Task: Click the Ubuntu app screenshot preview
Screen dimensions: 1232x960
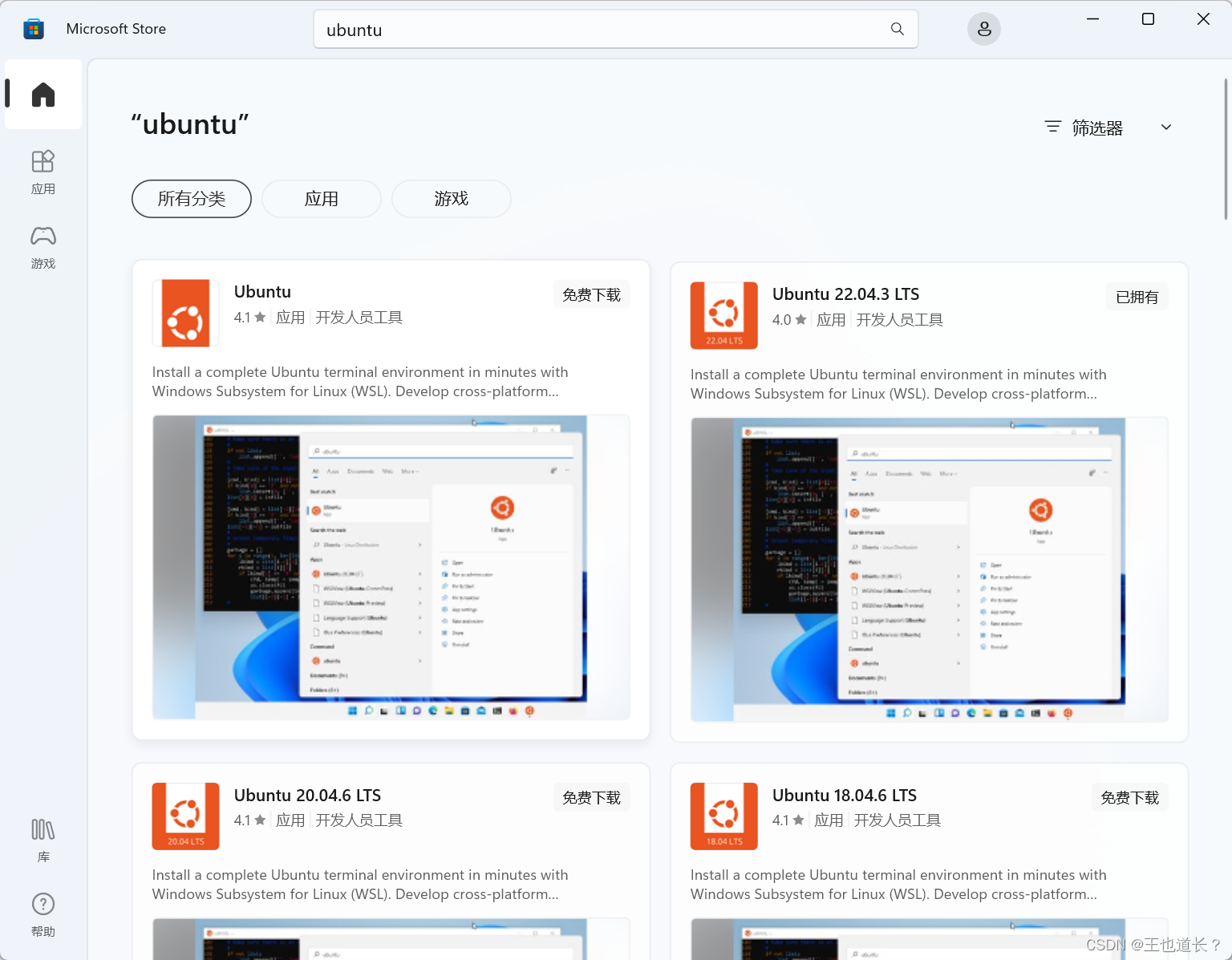Action: [x=391, y=566]
